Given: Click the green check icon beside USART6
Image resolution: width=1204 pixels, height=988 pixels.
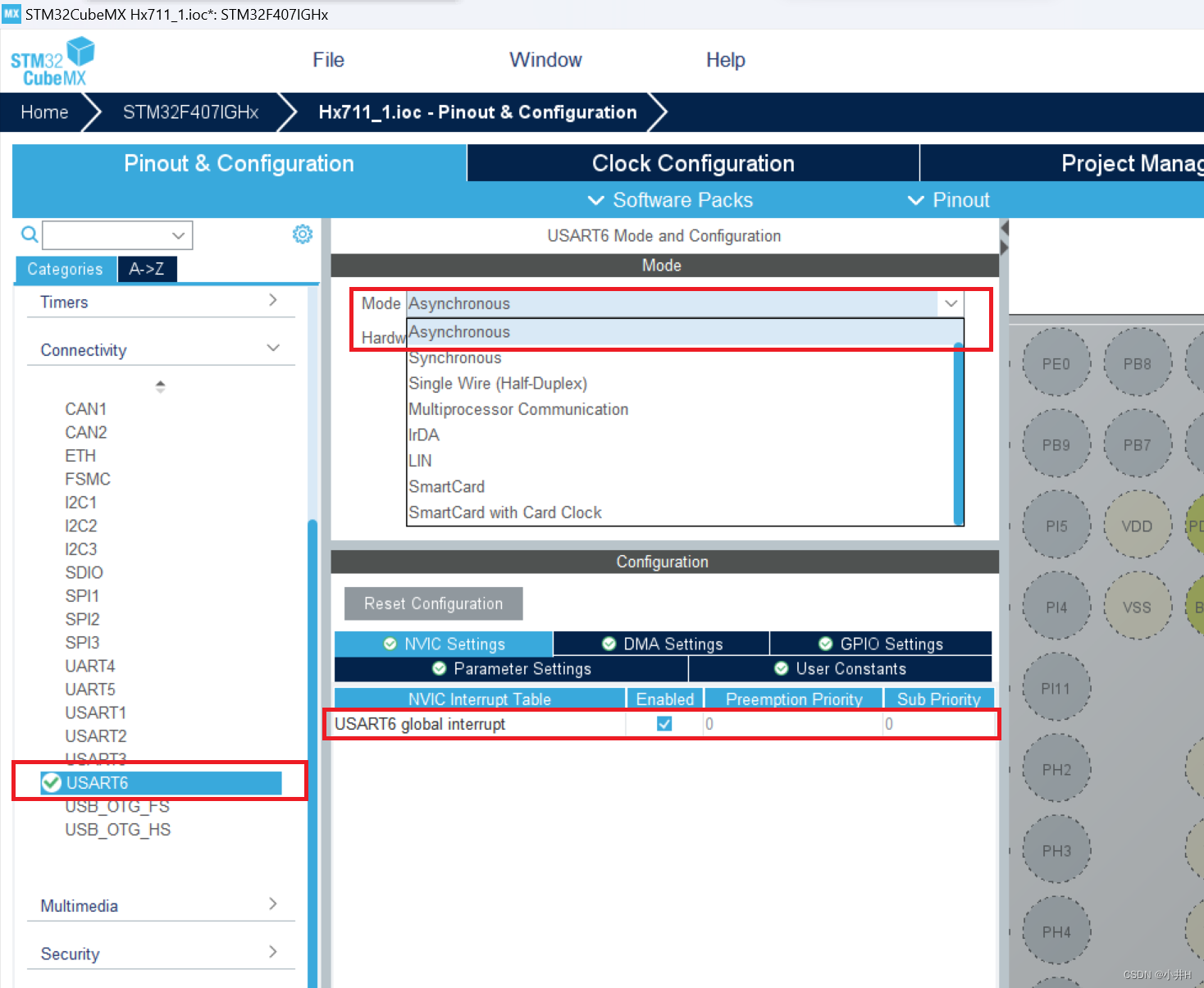Looking at the screenshot, I should pos(52,783).
